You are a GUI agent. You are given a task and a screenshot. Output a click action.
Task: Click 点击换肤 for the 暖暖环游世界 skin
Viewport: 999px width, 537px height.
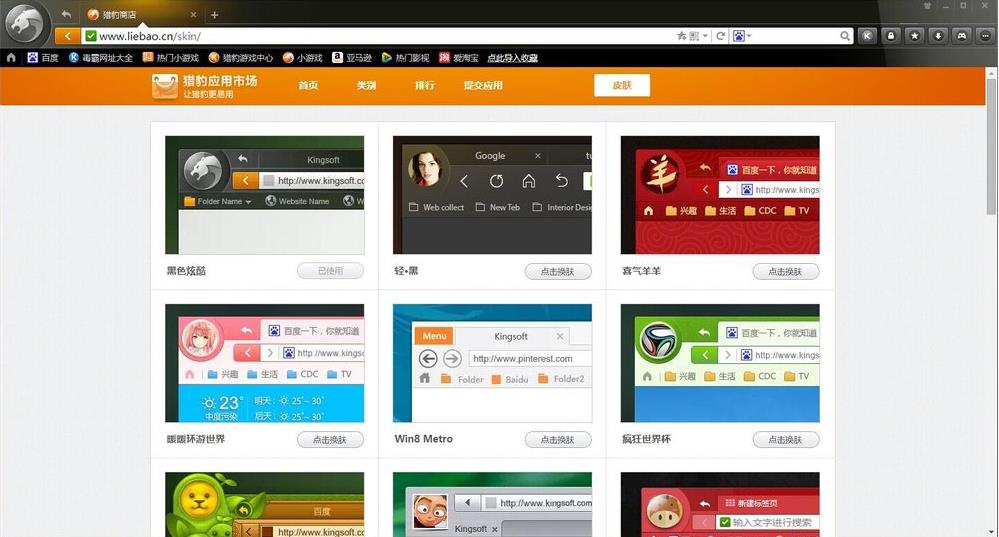330,440
